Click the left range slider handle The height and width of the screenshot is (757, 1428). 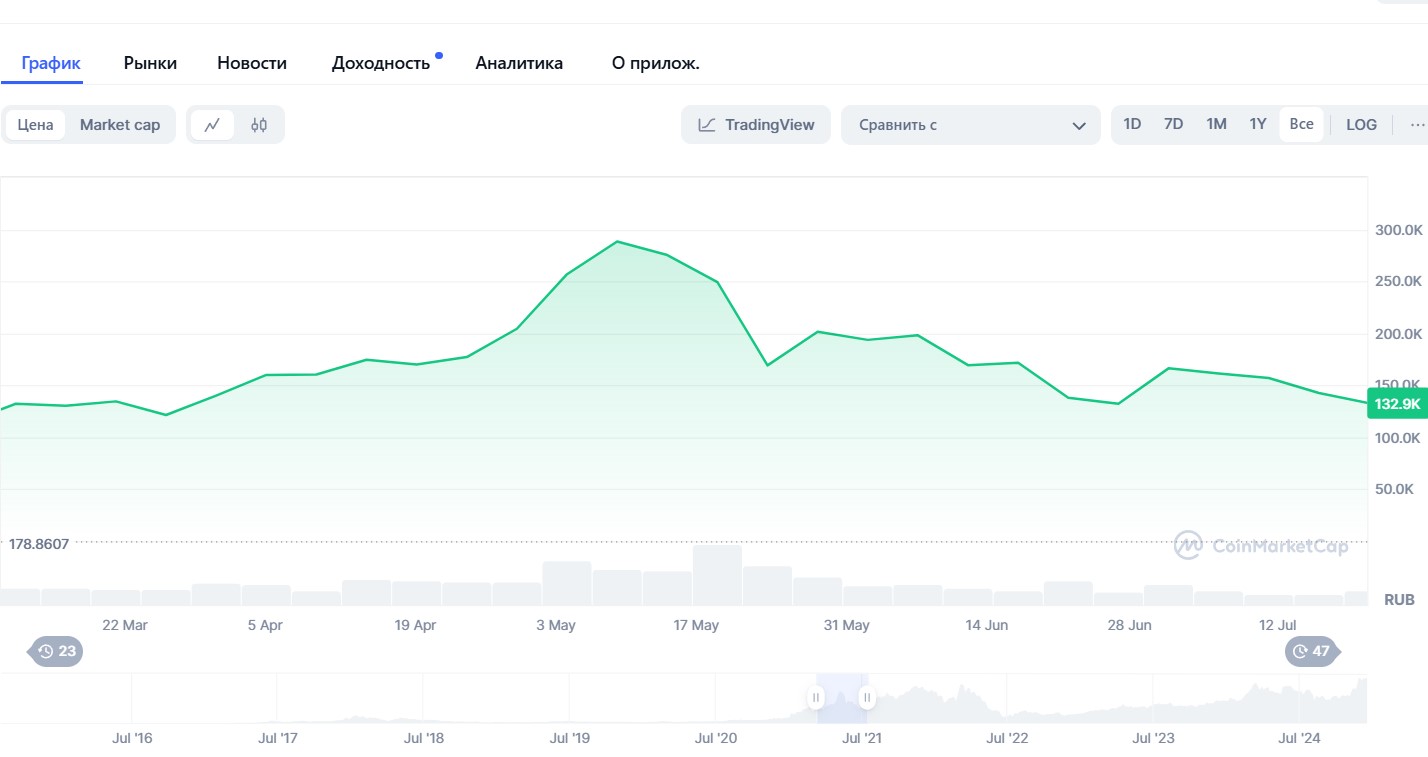[x=816, y=697]
